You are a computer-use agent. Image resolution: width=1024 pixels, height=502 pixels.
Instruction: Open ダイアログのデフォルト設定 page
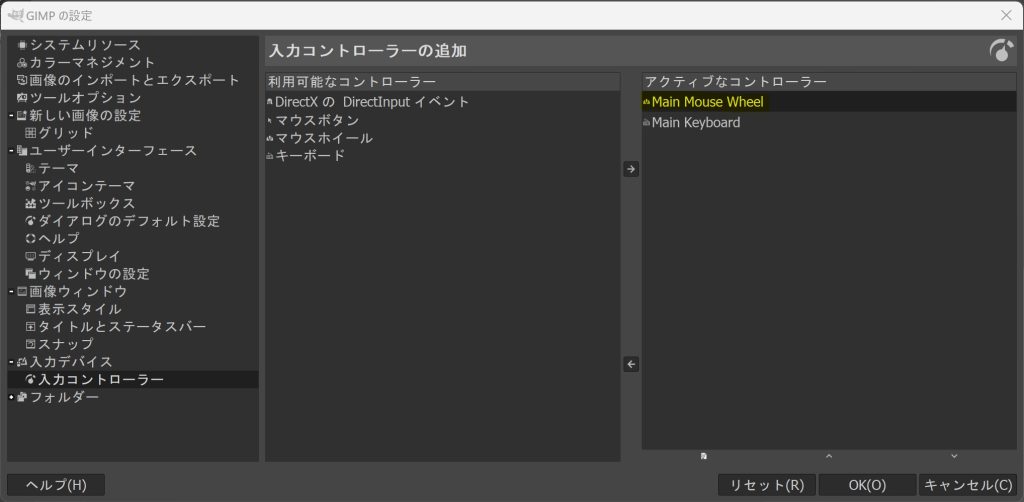click(x=129, y=221)
